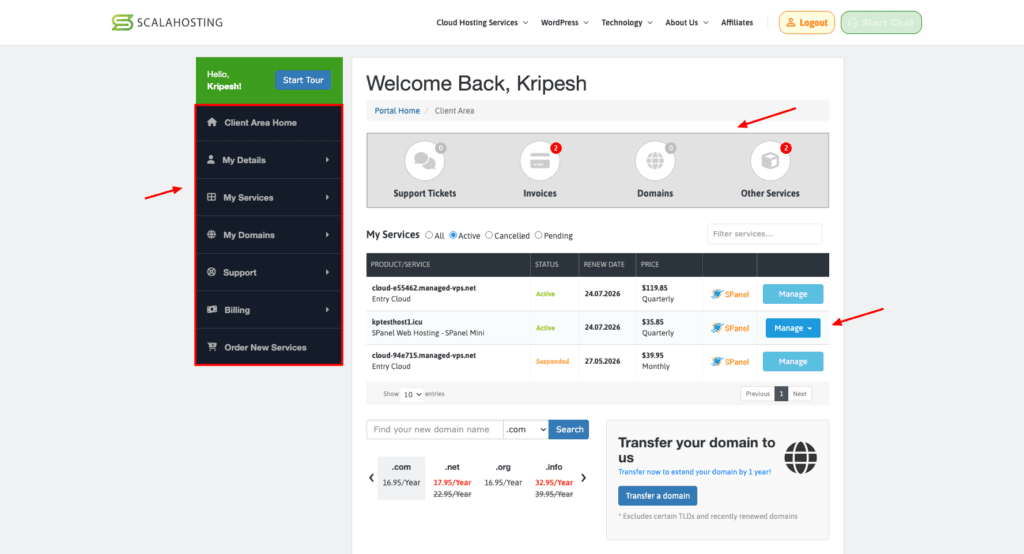
Task: Open SPanel for cloud-e55462.managed-vps.net
Action: click(730, 294)
